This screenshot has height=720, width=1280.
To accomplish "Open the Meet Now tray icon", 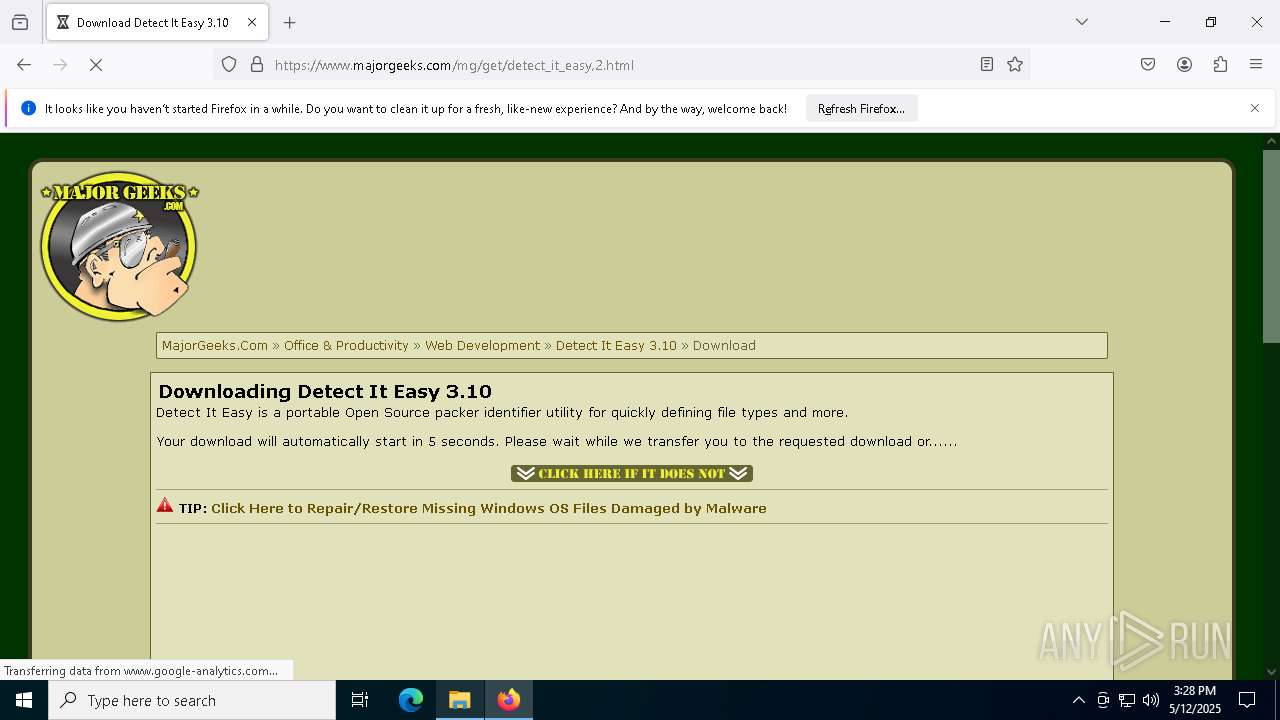I will click(x=1103, y=700).
